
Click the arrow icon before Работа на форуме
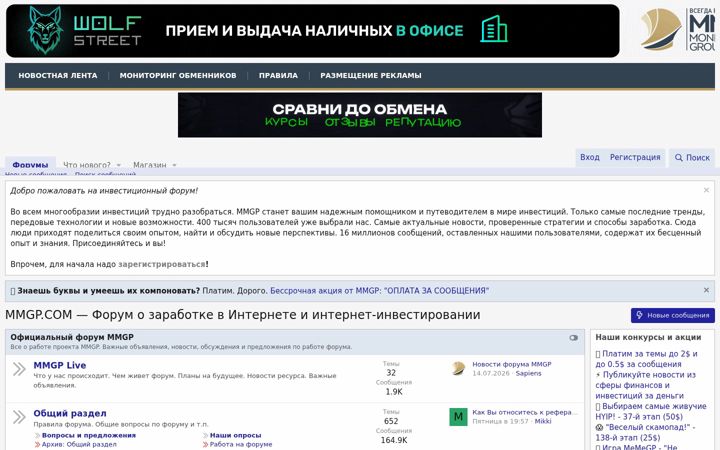[x=205, y=445]
